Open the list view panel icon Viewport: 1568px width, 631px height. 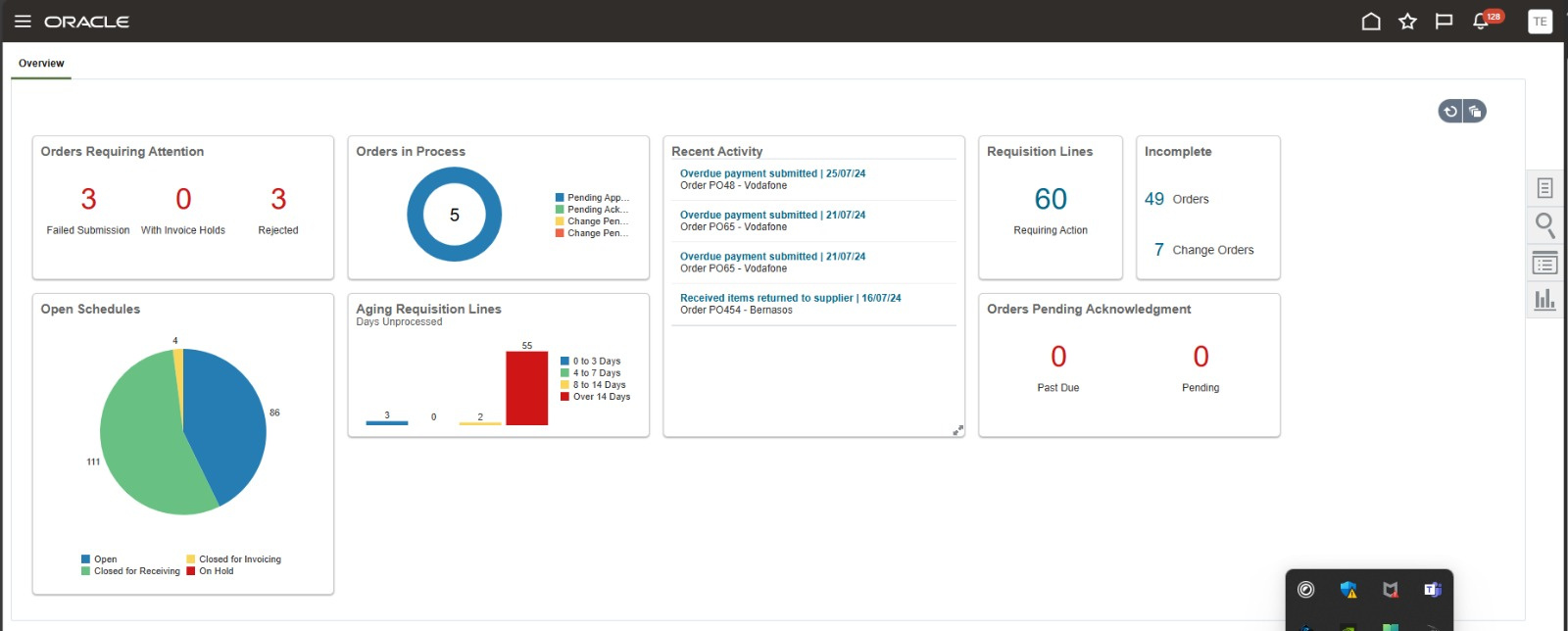(1544, 264)
